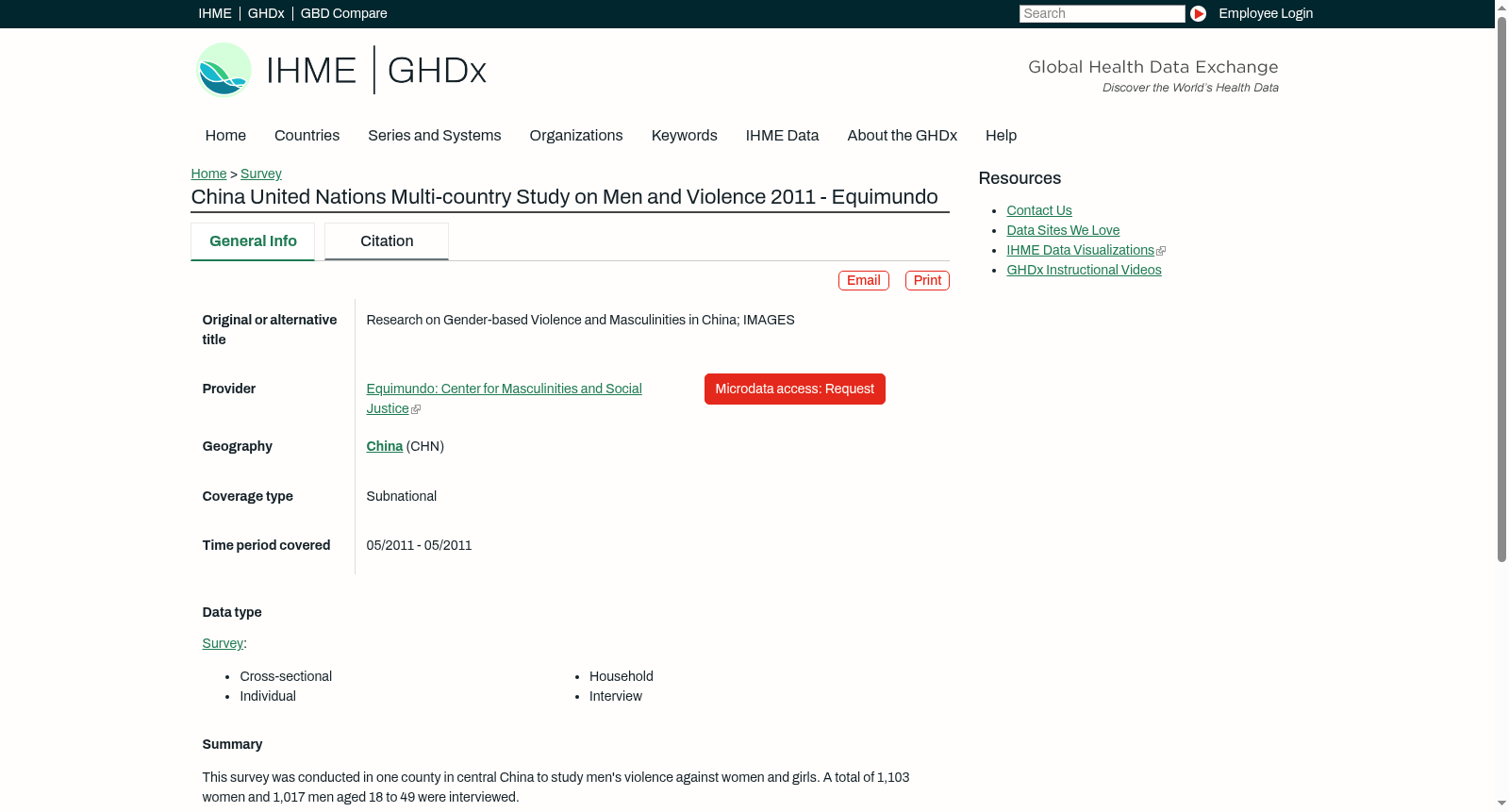Click the IHME GHDx logo

[x=340, y=70]
